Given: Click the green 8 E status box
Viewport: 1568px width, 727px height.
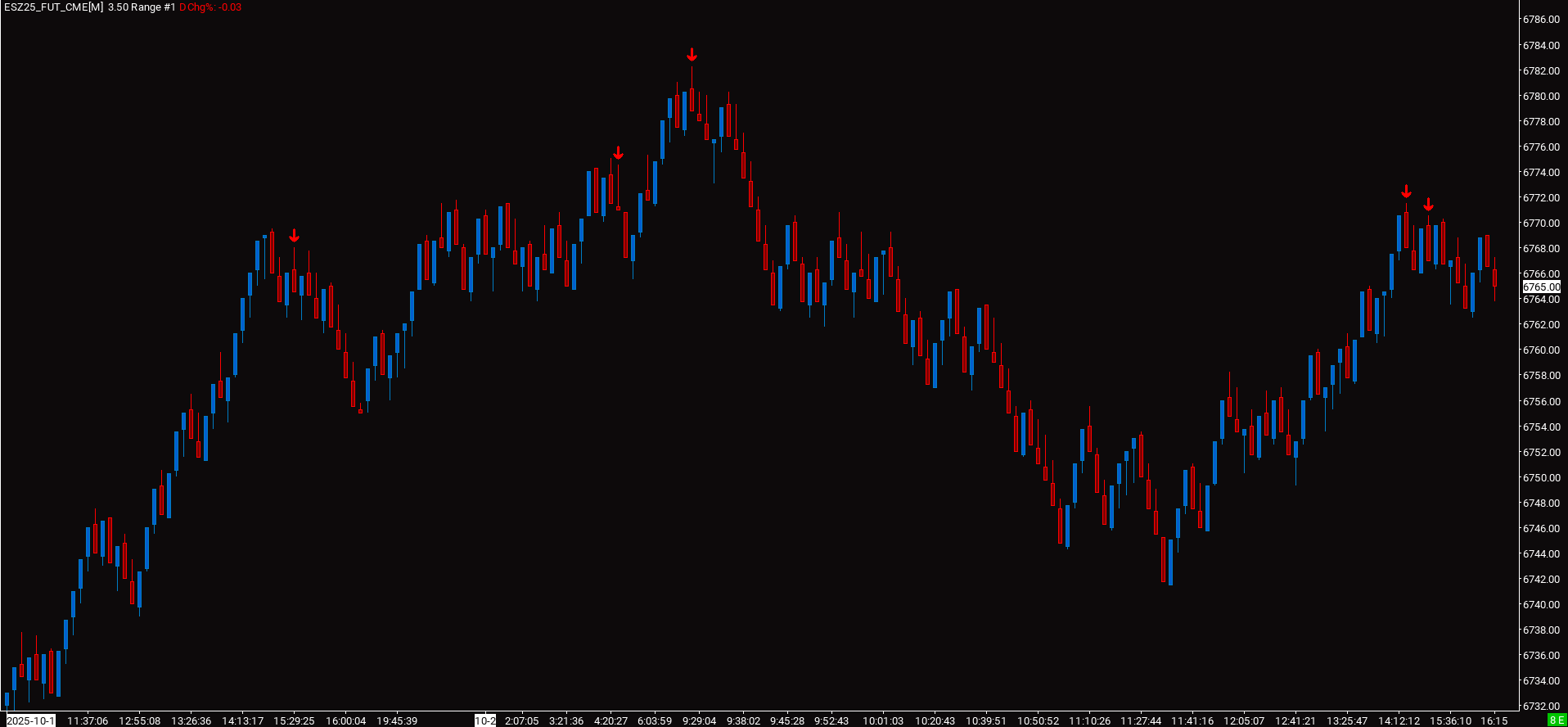Looking at the screenshot, I should (x=1557, y=720).
